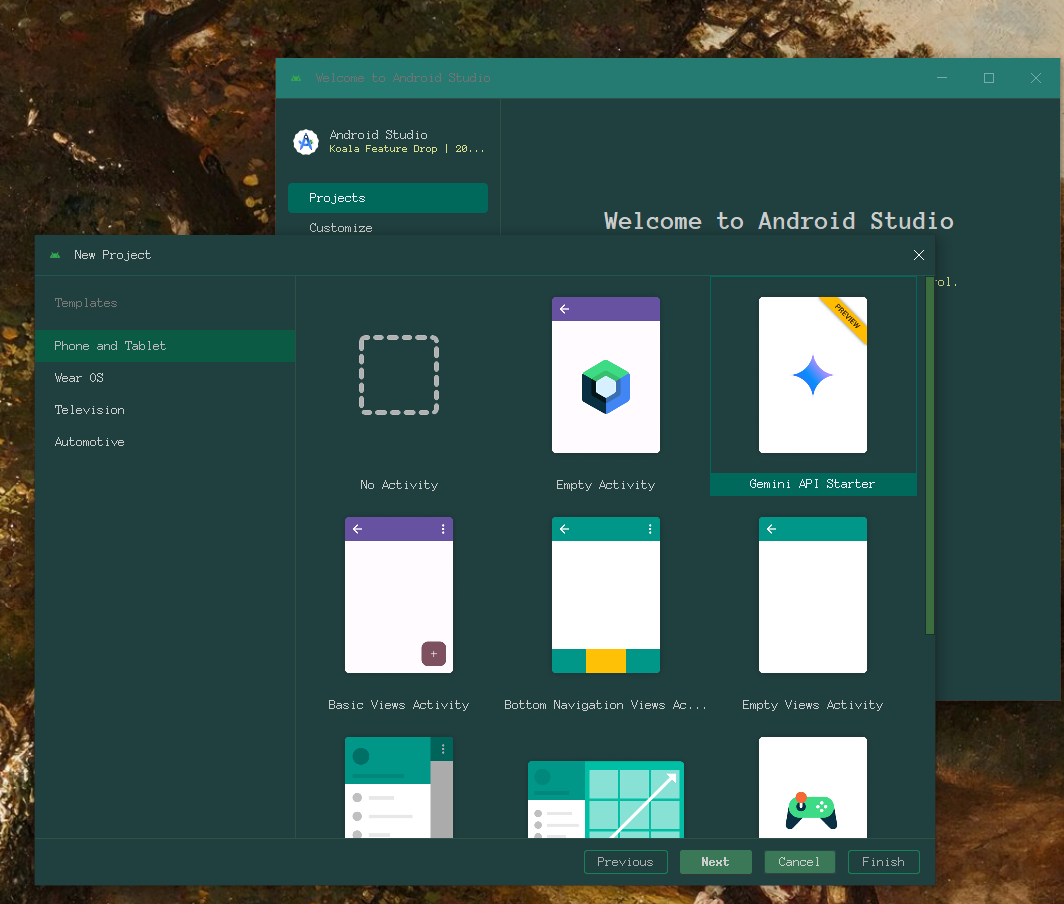The width and height of the screenshot is (1064, 904).
Task: Go back with the Previous button
Action: (x=626, y=862)
